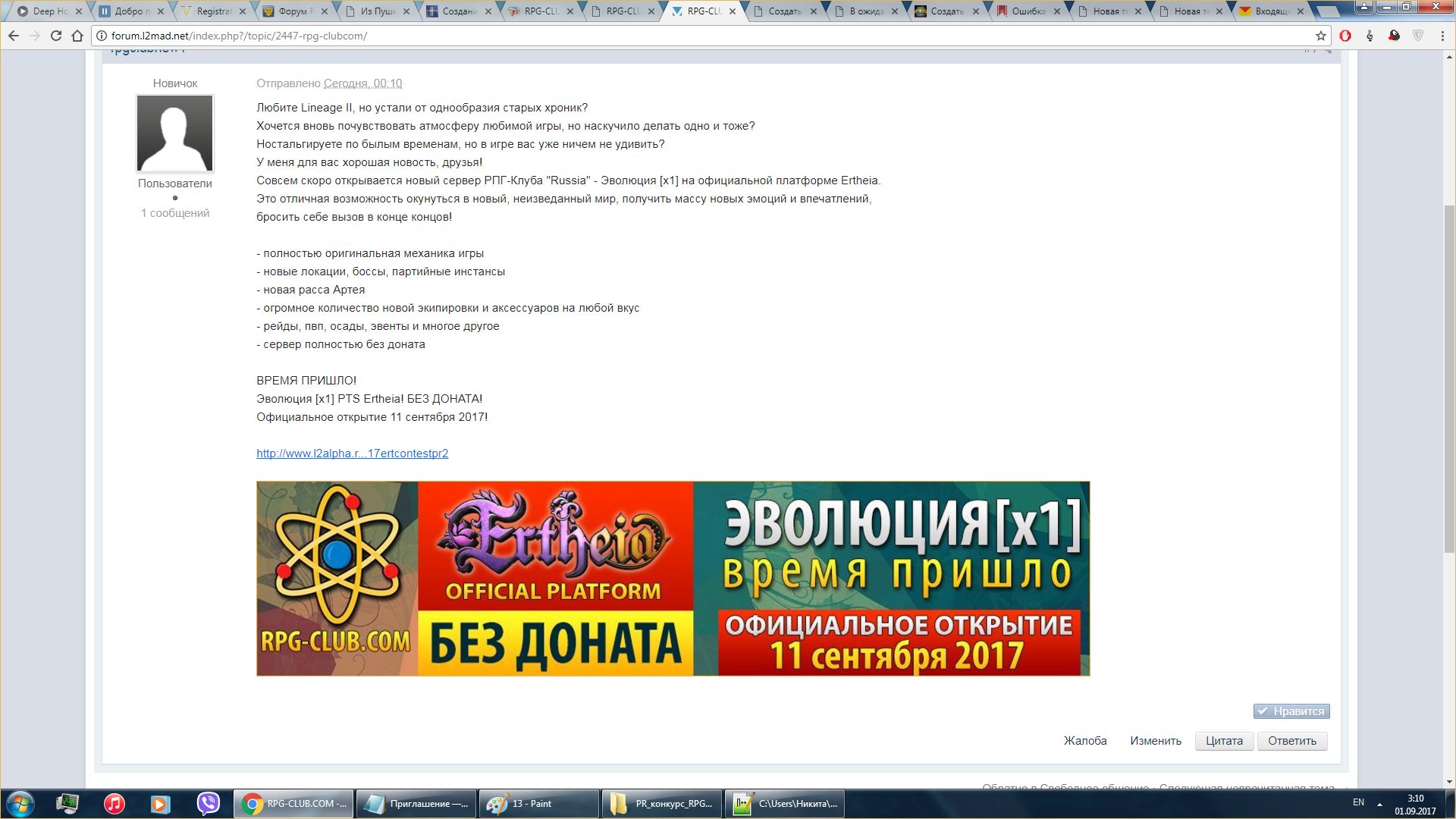Switch to the Registrat tab
This screenshot has height=819, width=1456.
click(212, 11)
